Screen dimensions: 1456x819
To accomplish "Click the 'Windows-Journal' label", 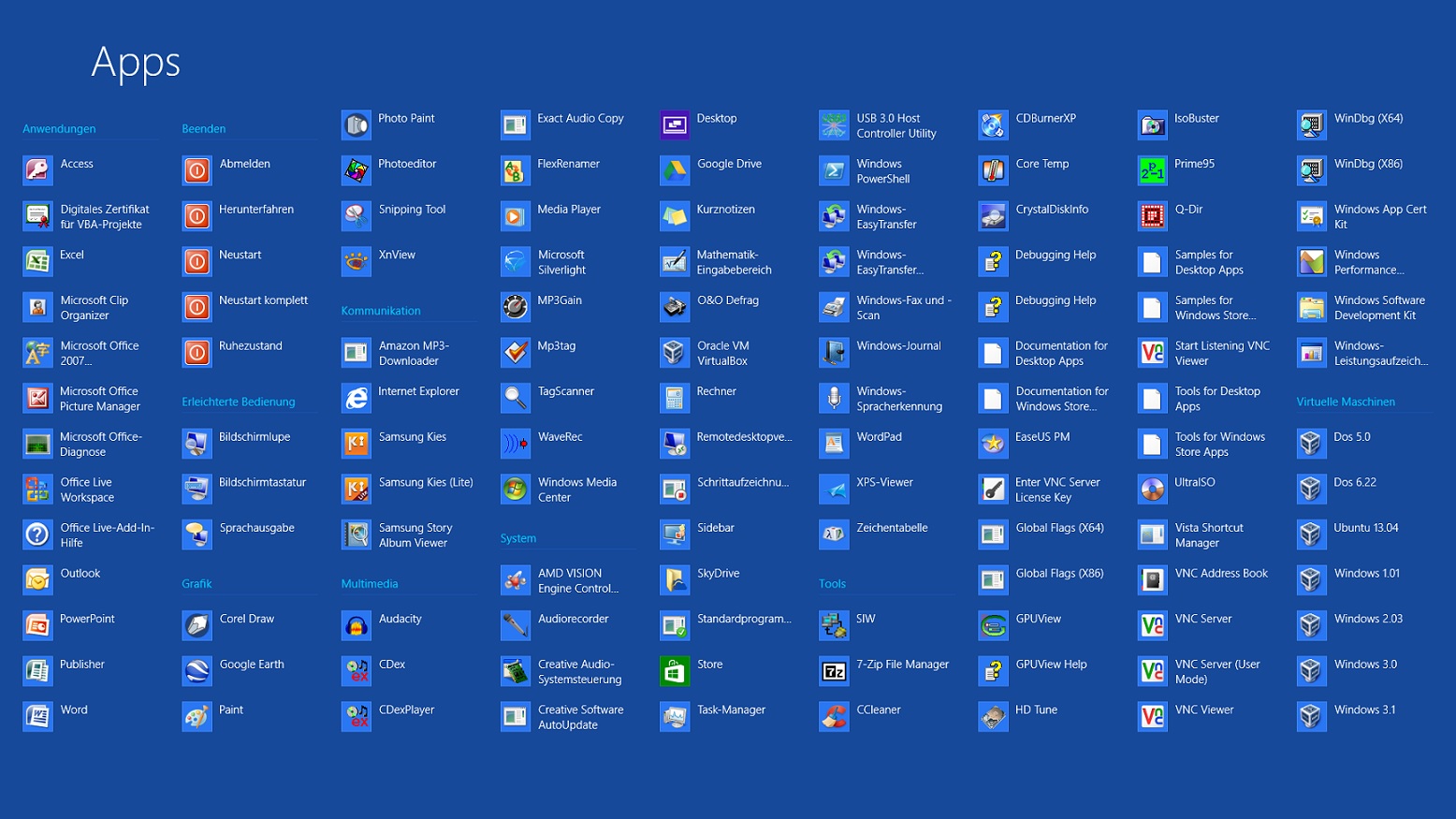I will (899, 346).
